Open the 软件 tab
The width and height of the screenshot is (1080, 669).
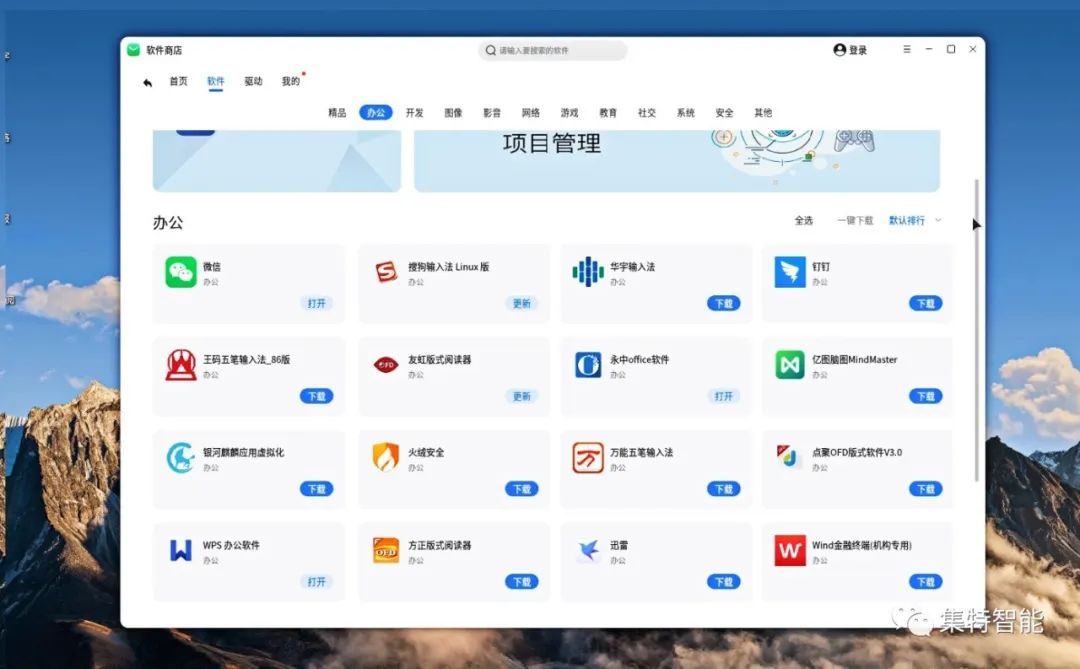tap(216, 81)
